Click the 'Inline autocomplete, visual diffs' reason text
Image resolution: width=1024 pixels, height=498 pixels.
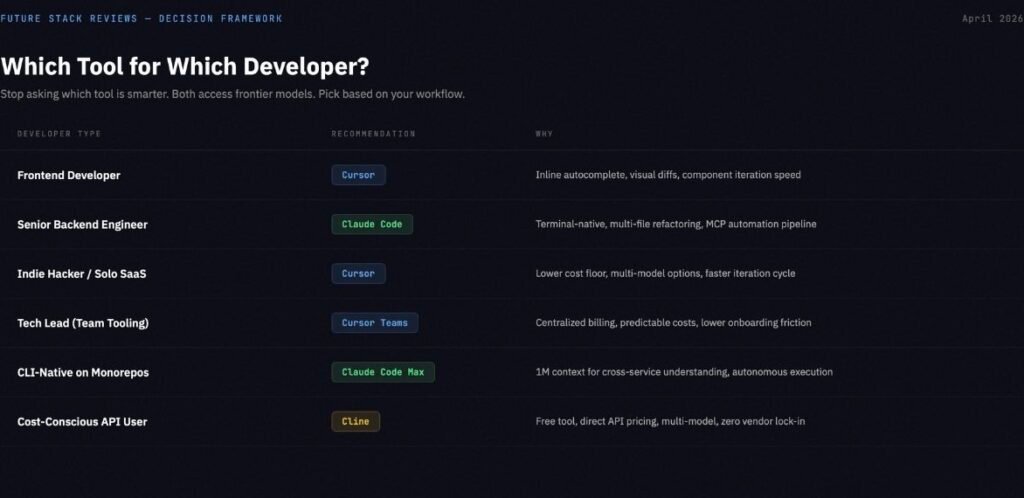(x=668, y=175)
